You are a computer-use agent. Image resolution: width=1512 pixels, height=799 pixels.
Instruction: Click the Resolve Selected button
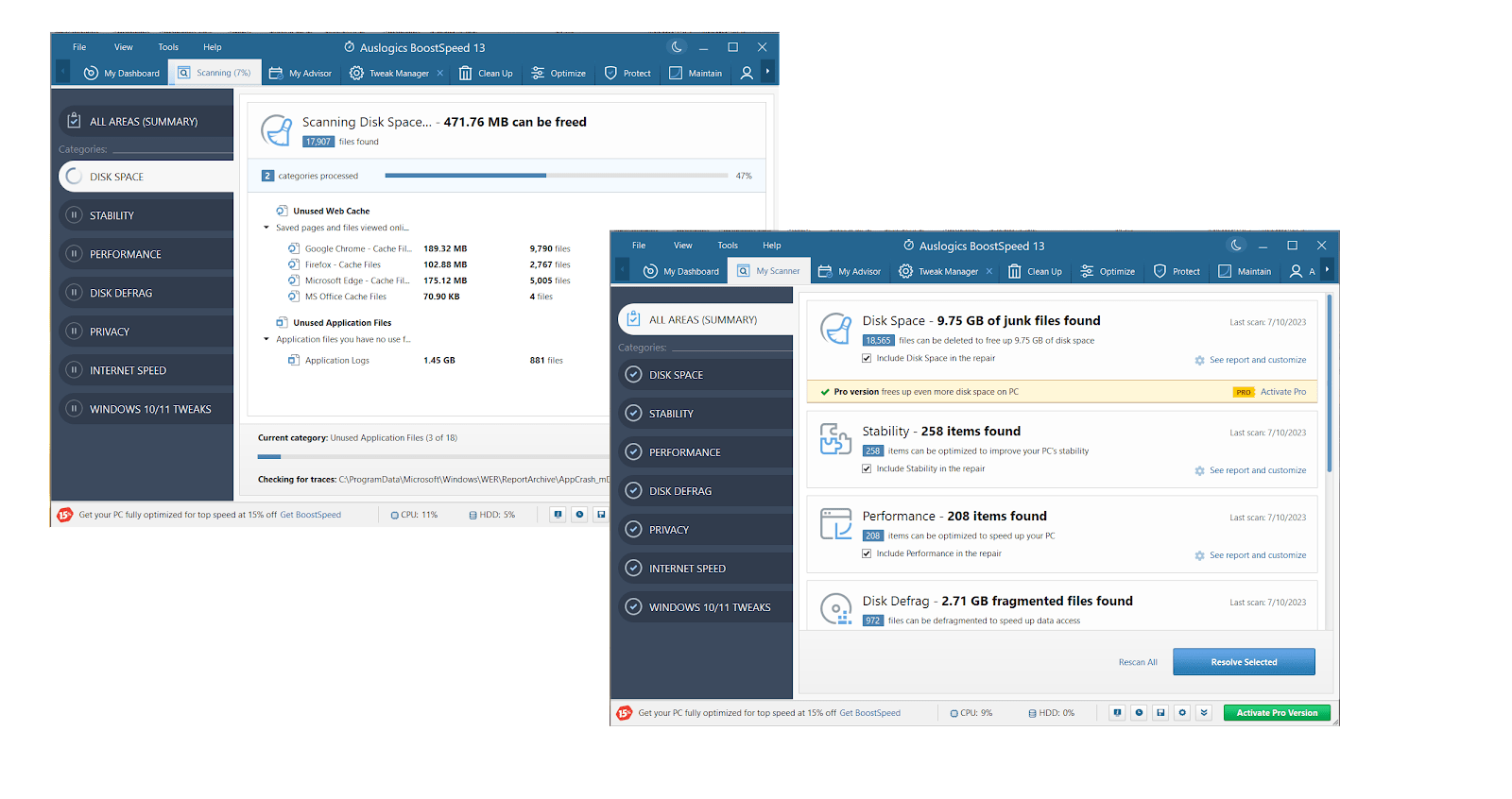[x=1244, y=662]
